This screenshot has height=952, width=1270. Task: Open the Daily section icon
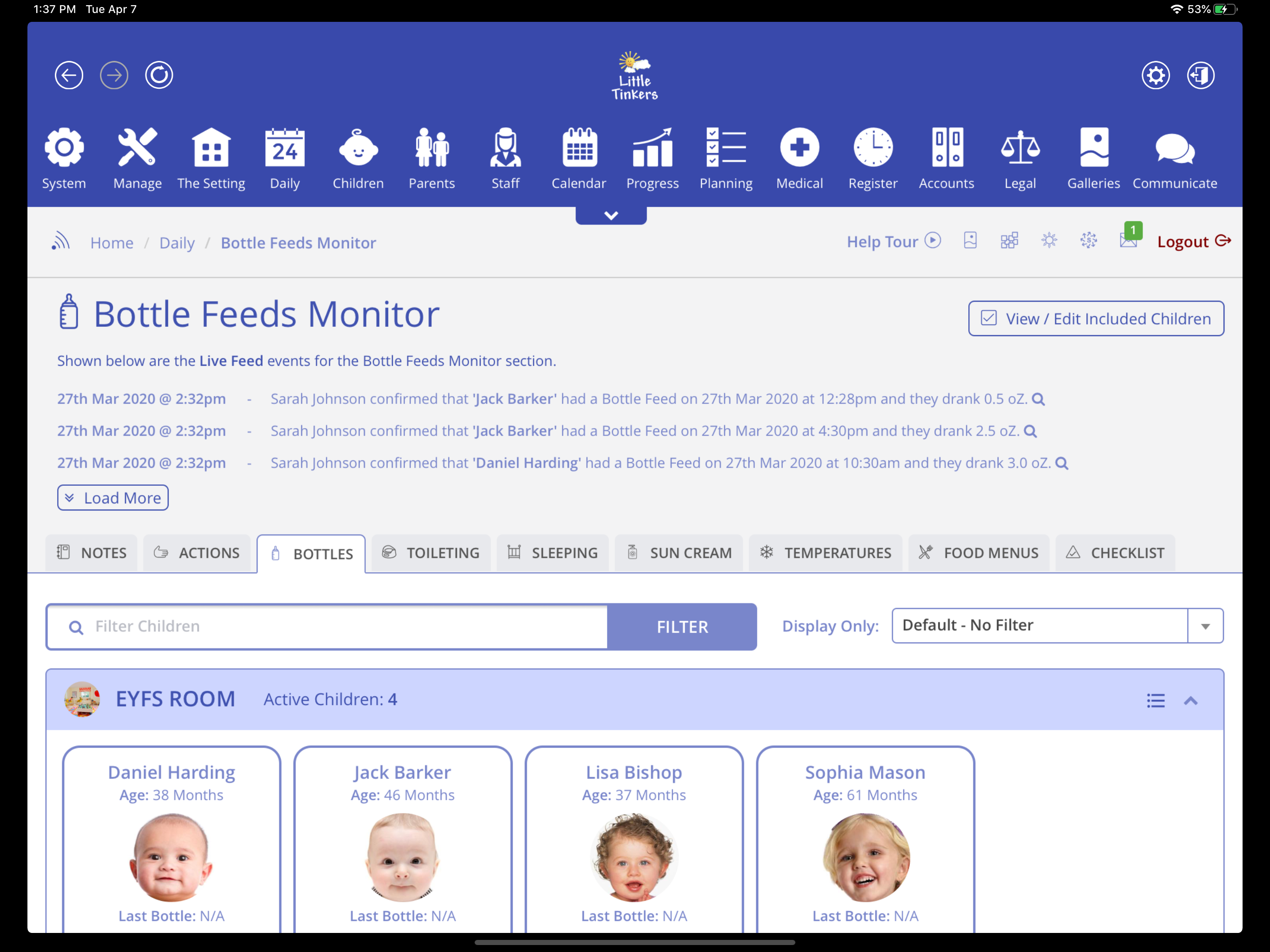point(285,159)
